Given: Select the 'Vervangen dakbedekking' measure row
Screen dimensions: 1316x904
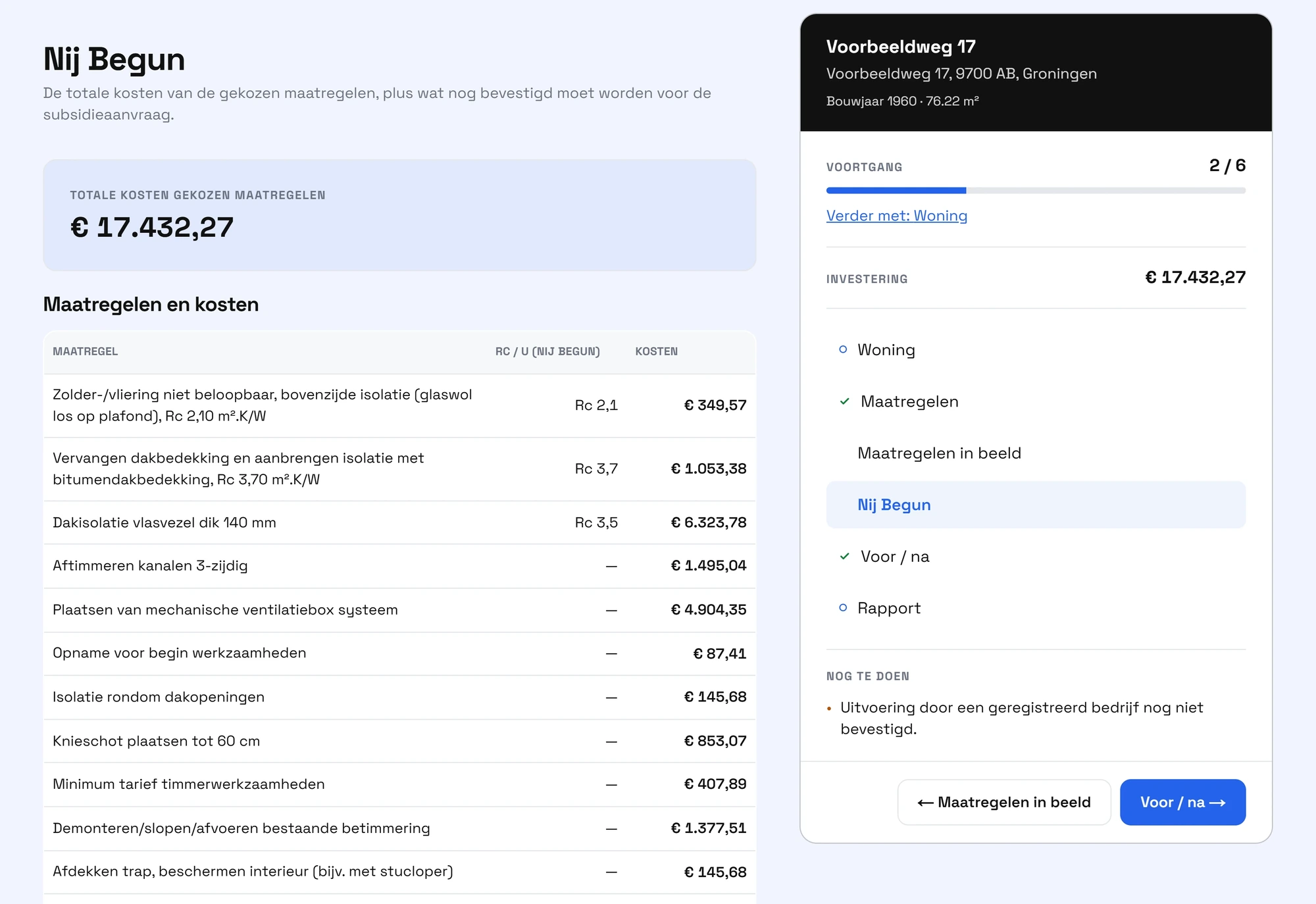Looking at the screenshot, I should [x=399, y=469].
